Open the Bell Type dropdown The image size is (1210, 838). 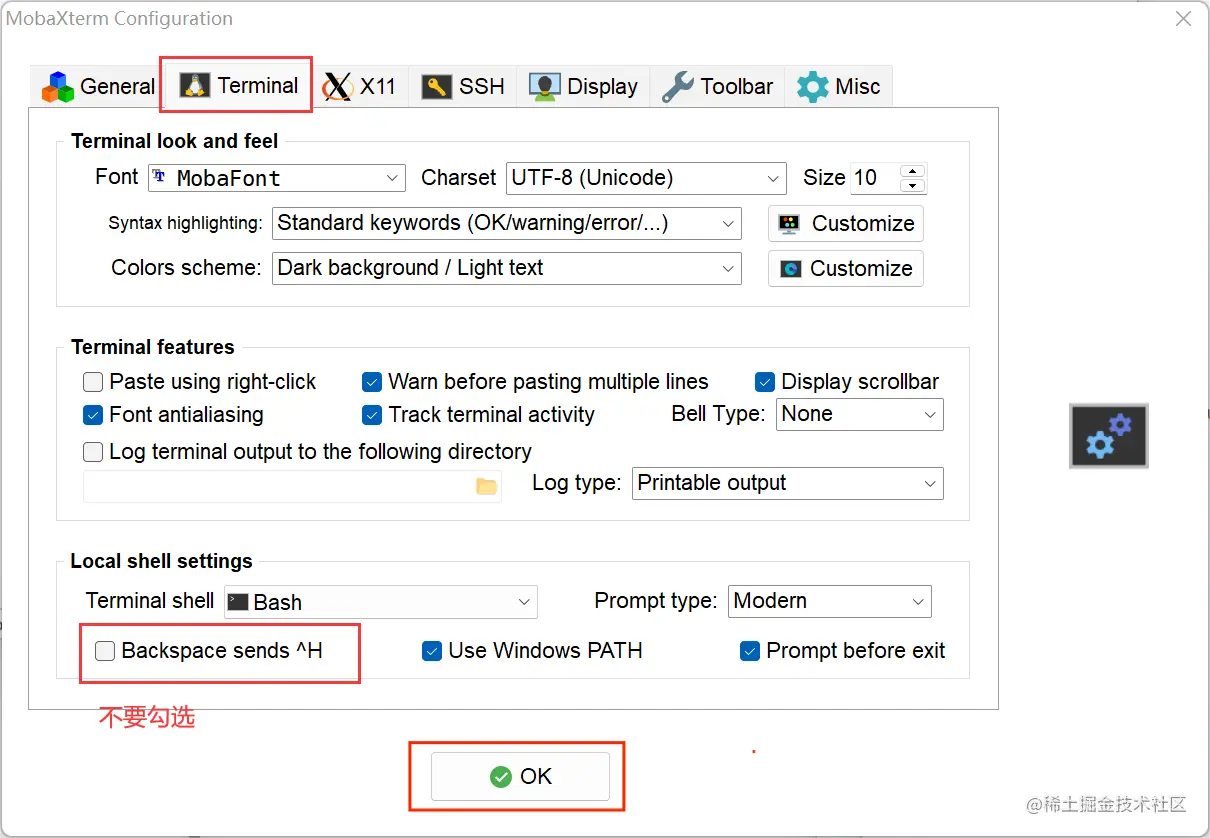pyautogui.click(x=860, y=414)
